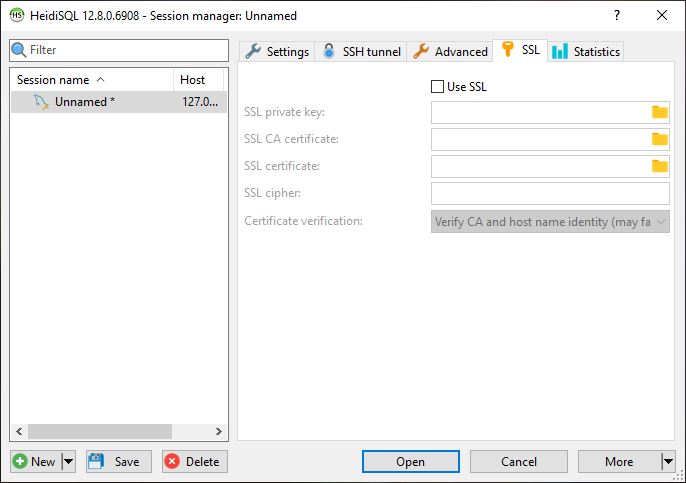Select the Unnamed session row
This screenshot has width=686, height=483.
click(x=119, y=102)
